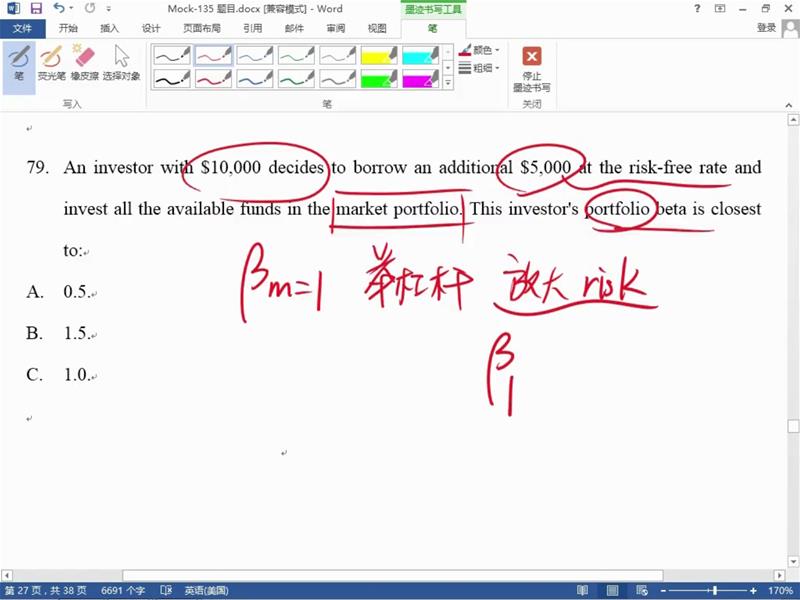The height and width of the screenshot is (600, 800).
Task: Switch to the Page Layout (页面布局) tab
Action: pos(202,29)
